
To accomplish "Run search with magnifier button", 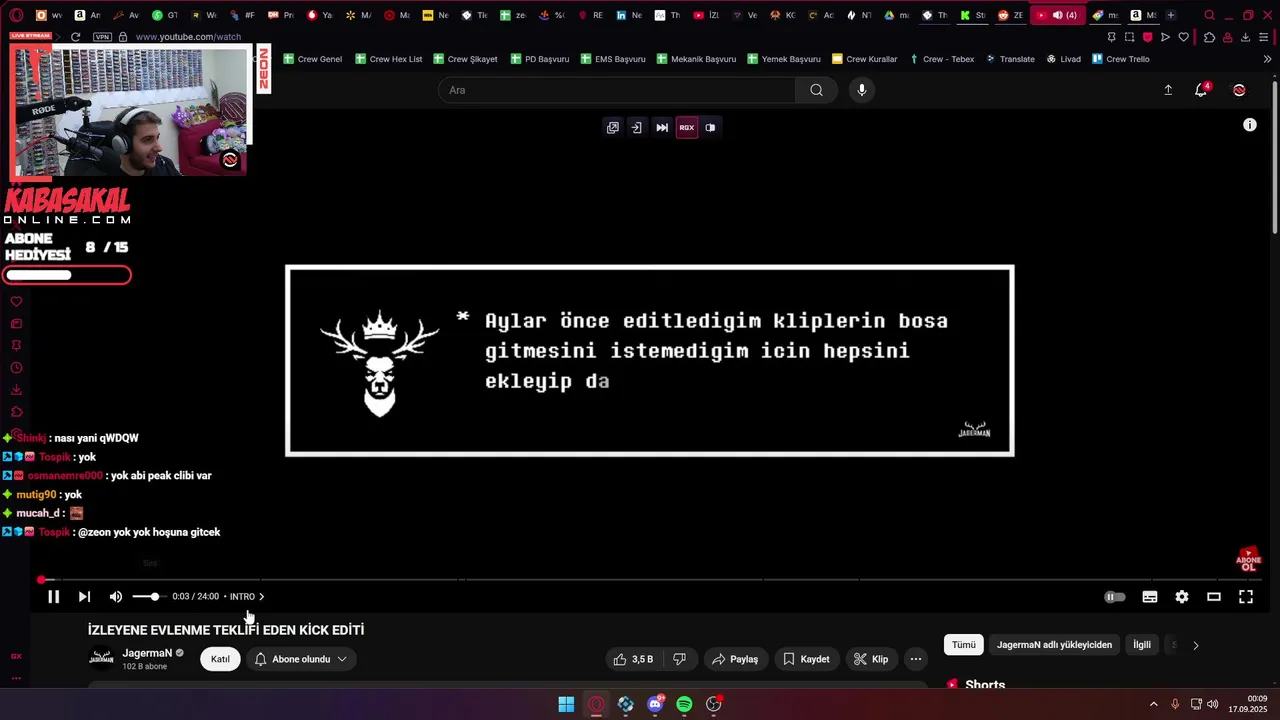I will click(x=817, y=90).
